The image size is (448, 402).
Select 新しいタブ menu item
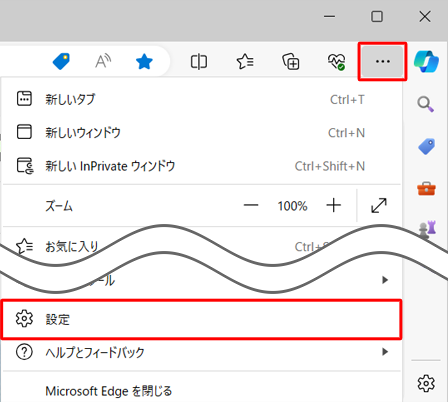[x=202, y=99]
